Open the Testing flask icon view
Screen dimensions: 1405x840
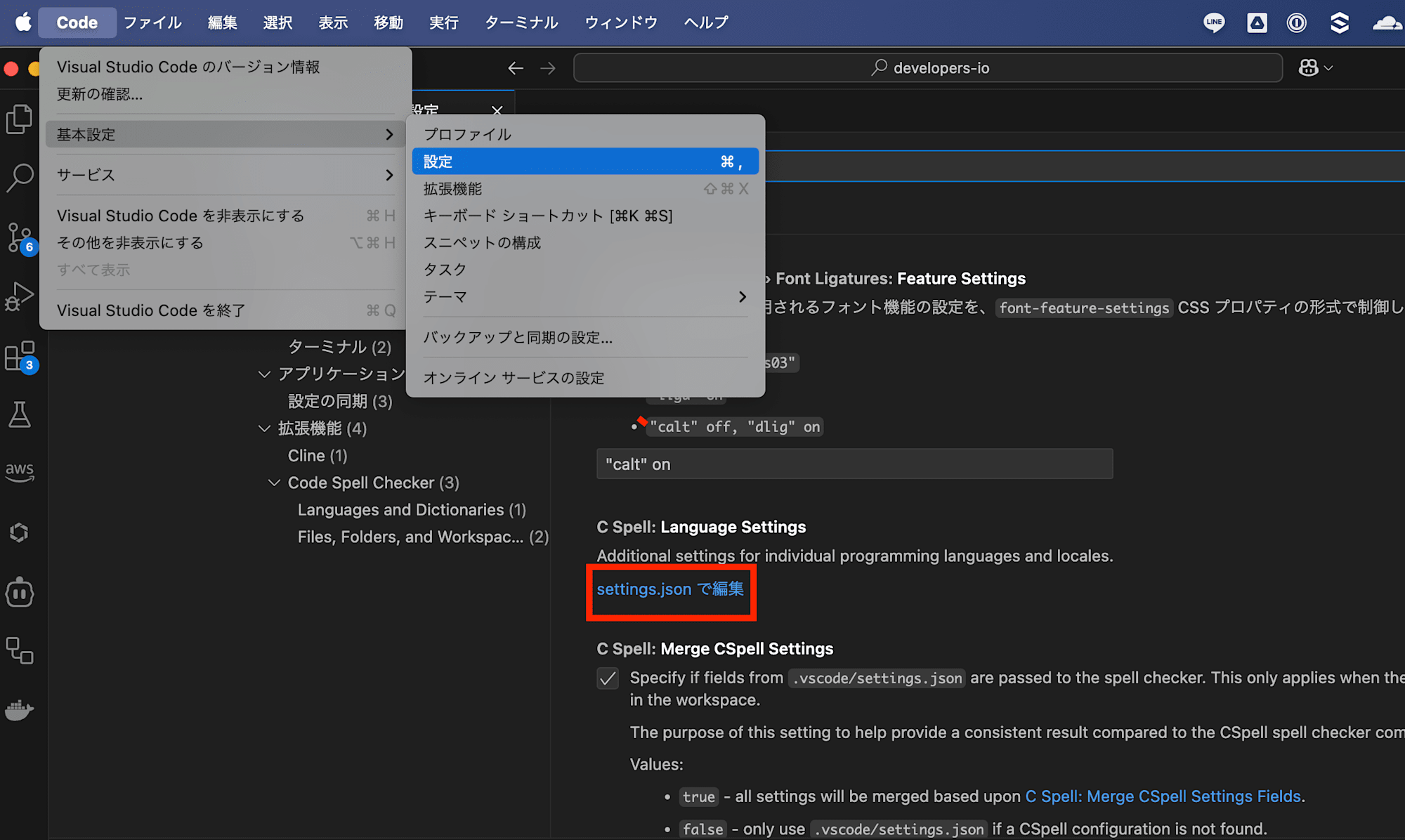click(x=20, y=414)
